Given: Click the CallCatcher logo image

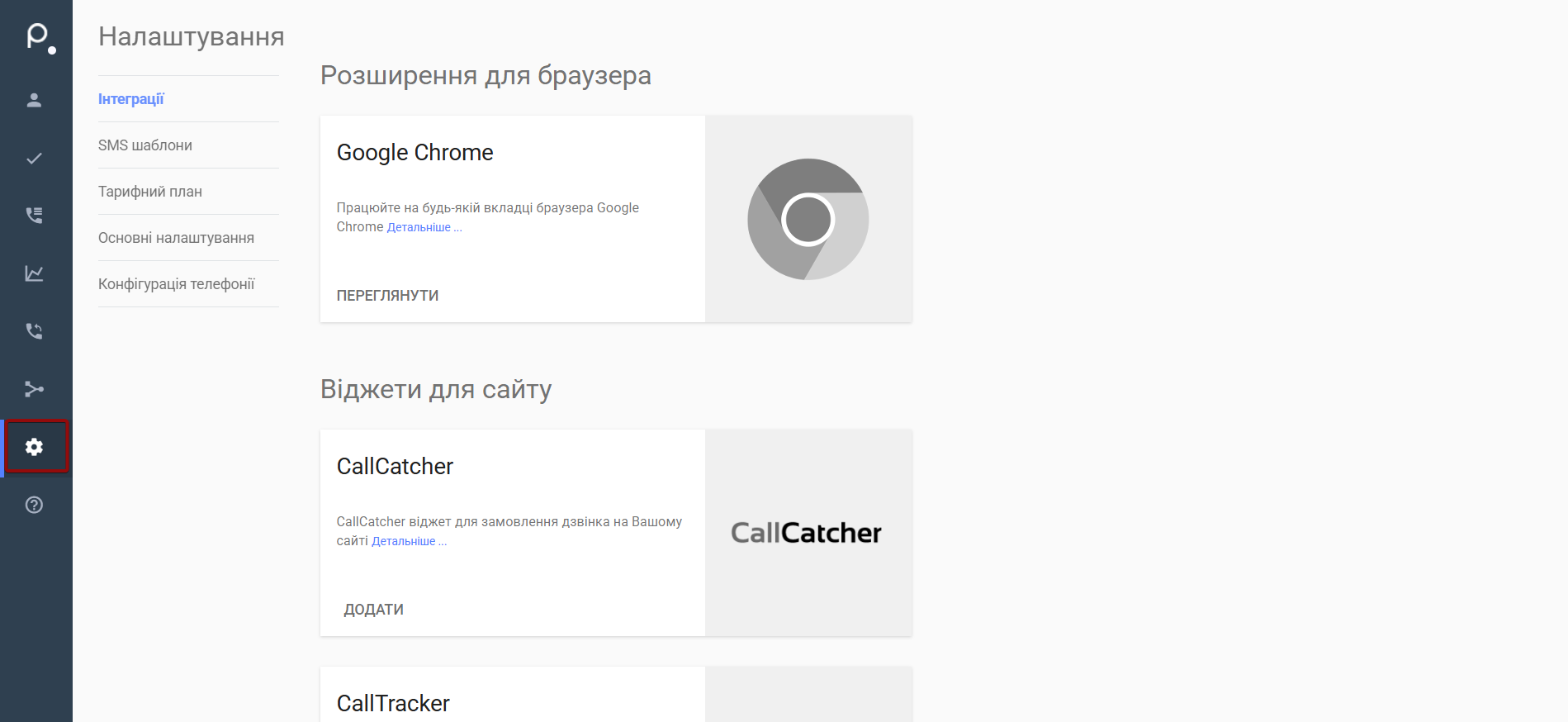Looking at the screenshot, I should point(806,533).
